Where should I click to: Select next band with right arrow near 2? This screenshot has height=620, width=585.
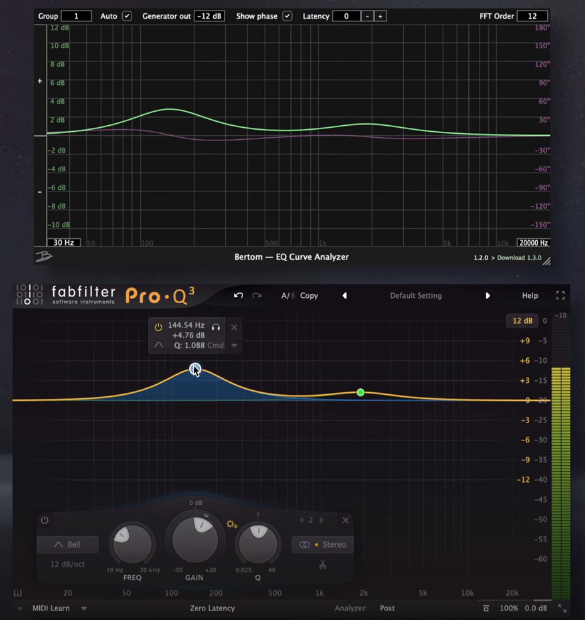(321, 520)
